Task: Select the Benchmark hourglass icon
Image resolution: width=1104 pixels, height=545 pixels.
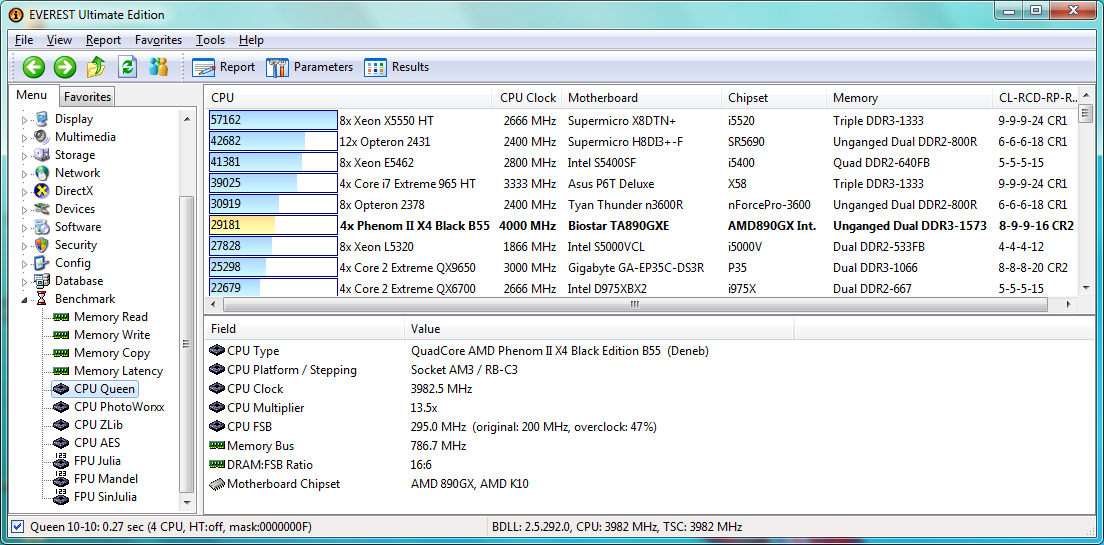Action: pyautogui.click(x=42, y=299)
